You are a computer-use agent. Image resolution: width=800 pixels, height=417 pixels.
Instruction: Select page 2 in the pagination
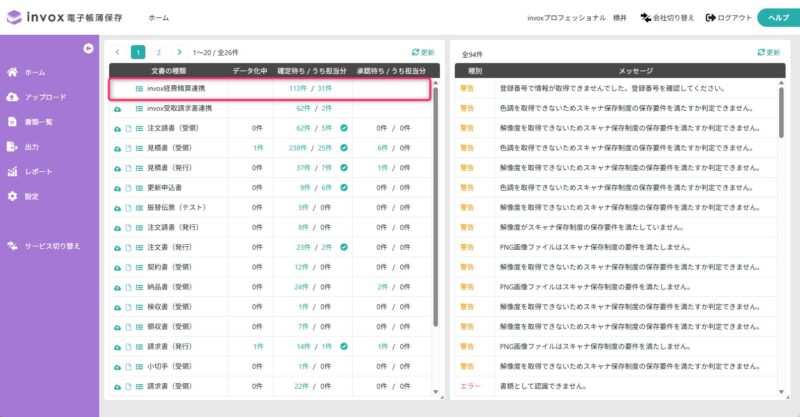[159, 52]
